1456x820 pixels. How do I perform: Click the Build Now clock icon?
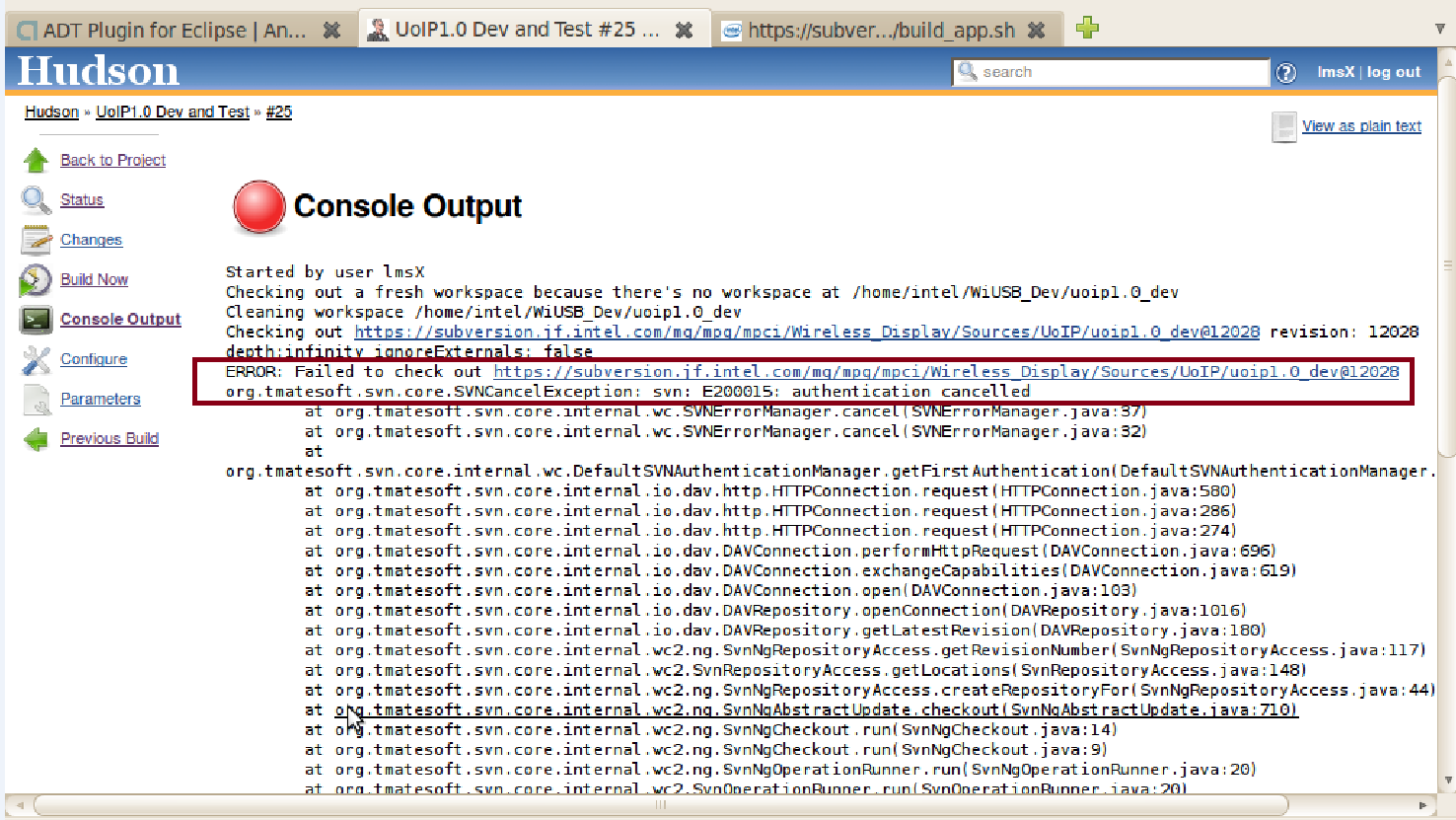[36, 280]
